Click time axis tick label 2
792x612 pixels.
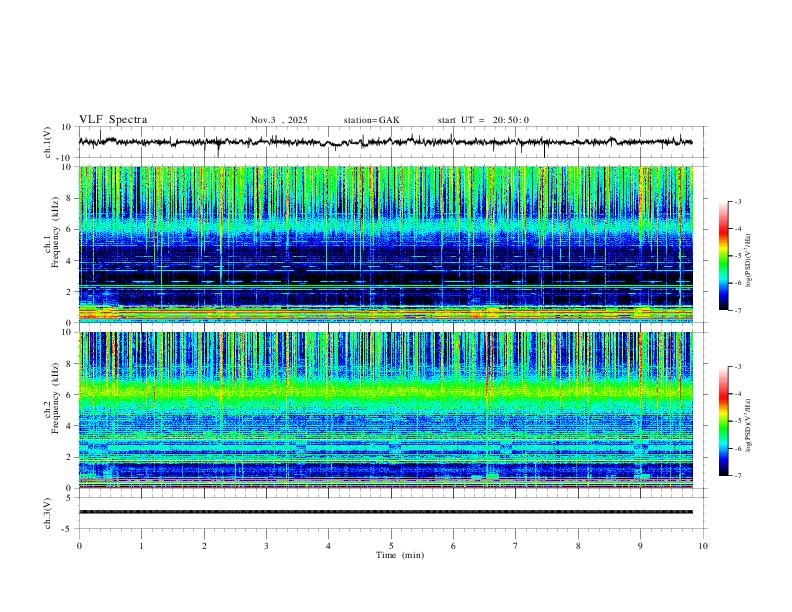tap(204, 546)
